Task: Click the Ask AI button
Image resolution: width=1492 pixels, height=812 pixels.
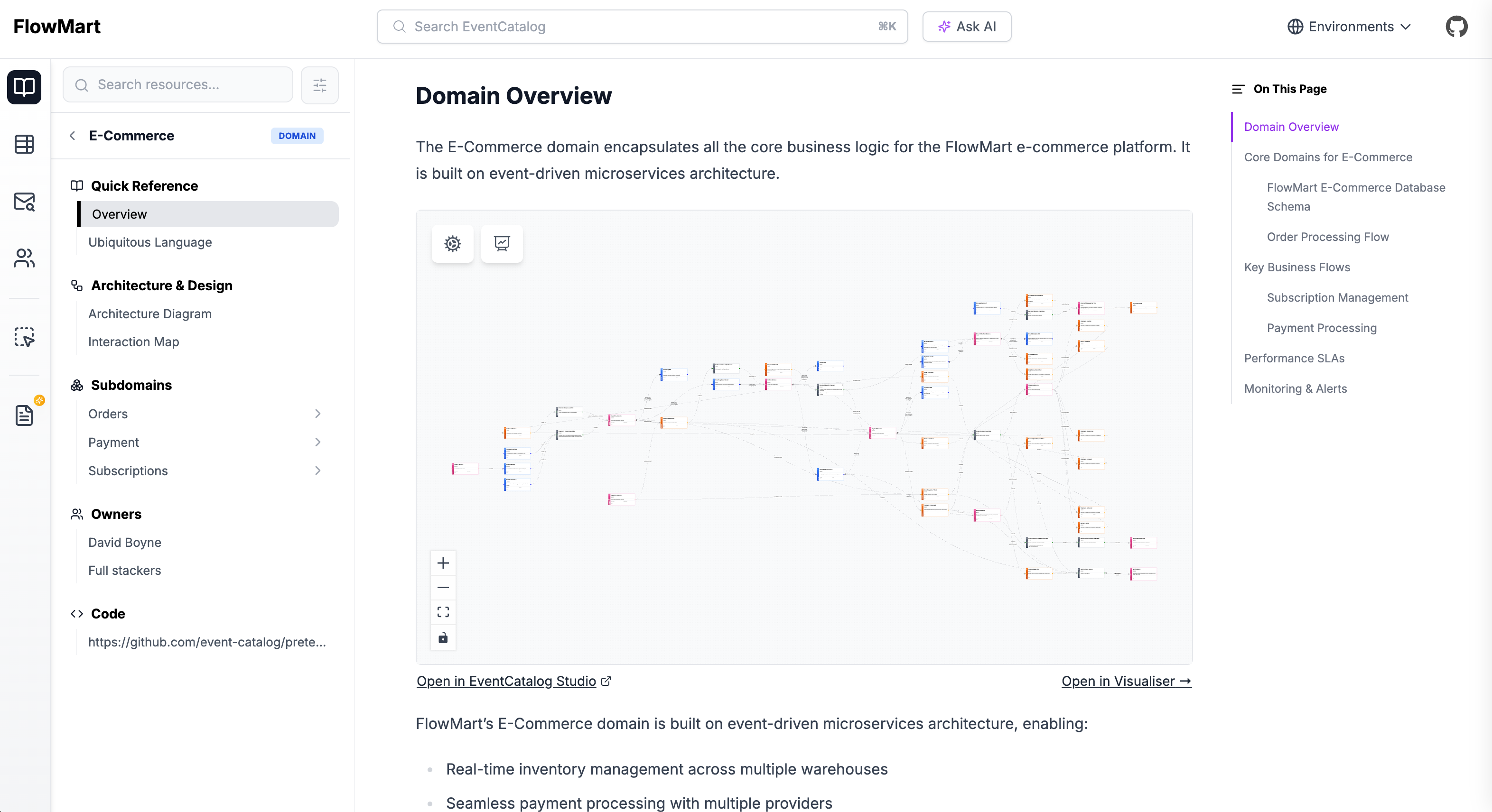Action: coord(967,27)
